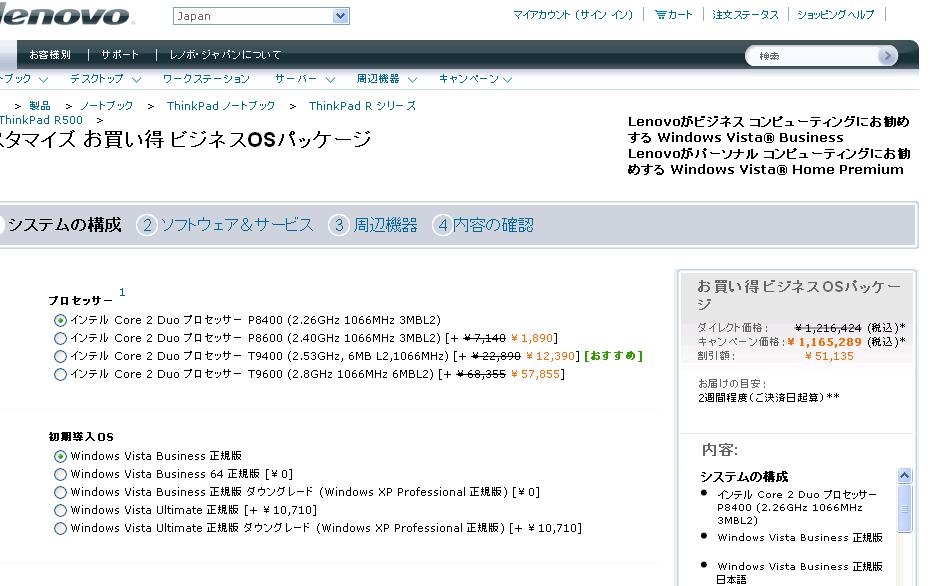Viewport: 940px width, 586px height.
Task: Click step 2 circle number icon
Action: click(147, 225)
